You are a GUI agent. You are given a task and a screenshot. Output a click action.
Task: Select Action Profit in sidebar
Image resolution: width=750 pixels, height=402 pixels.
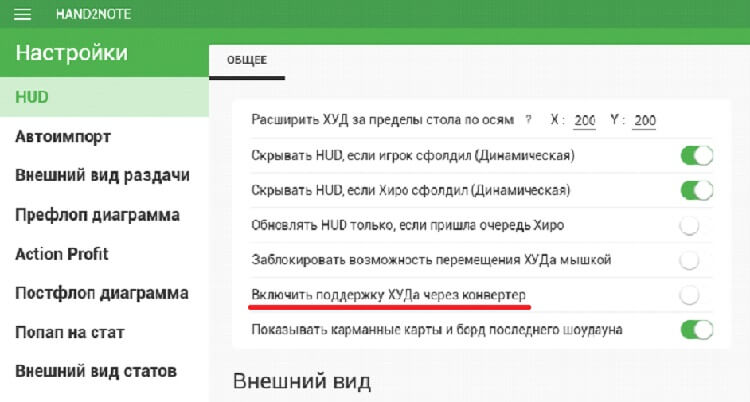[x=62, y=254]
